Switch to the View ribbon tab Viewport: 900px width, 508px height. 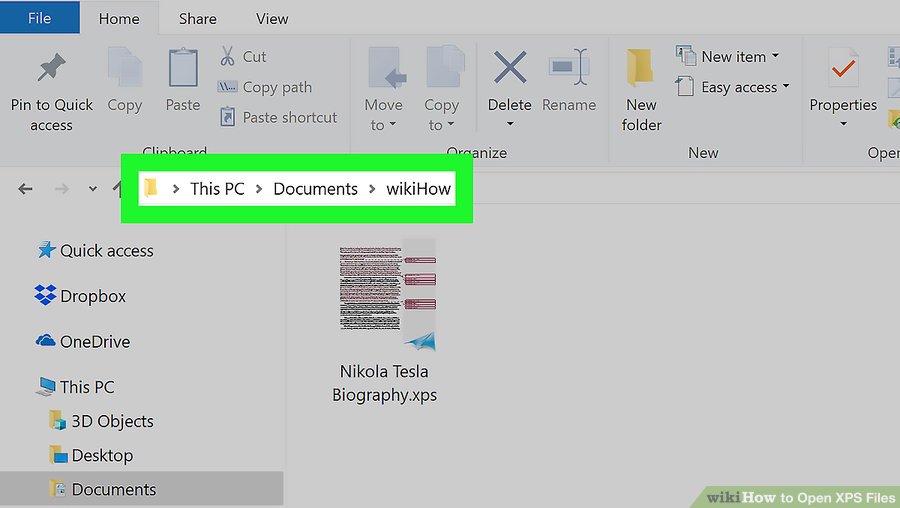(272, 18)
